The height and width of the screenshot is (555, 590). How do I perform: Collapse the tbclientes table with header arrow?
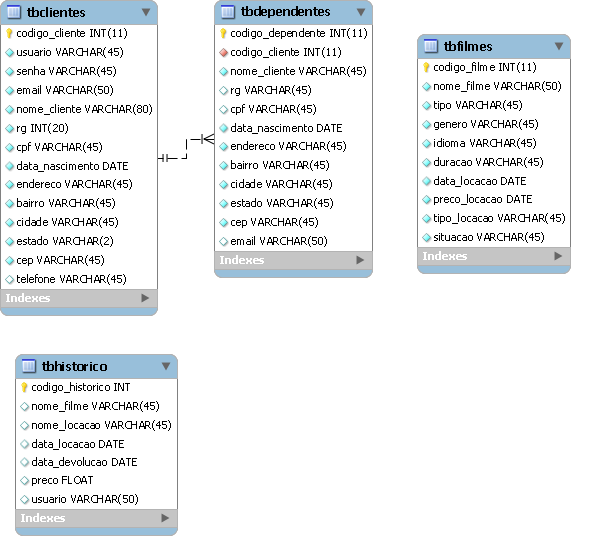pos(146,12)
